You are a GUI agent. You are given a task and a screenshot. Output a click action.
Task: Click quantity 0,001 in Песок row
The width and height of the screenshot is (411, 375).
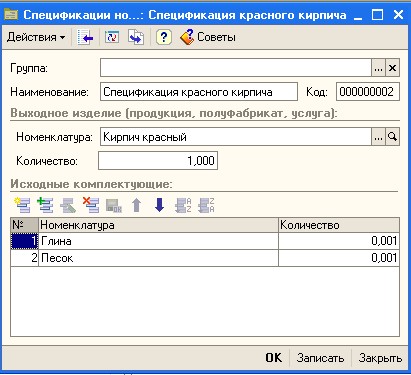[x=339, y=258]
